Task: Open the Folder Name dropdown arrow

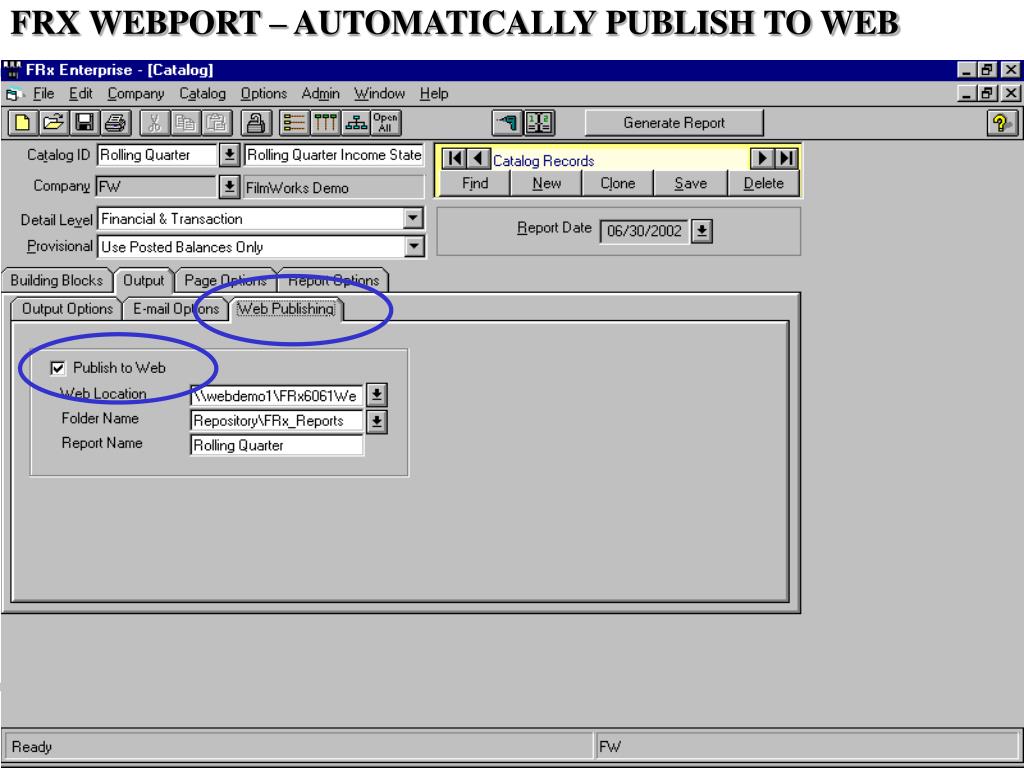Action: click(x=377, y=421)
